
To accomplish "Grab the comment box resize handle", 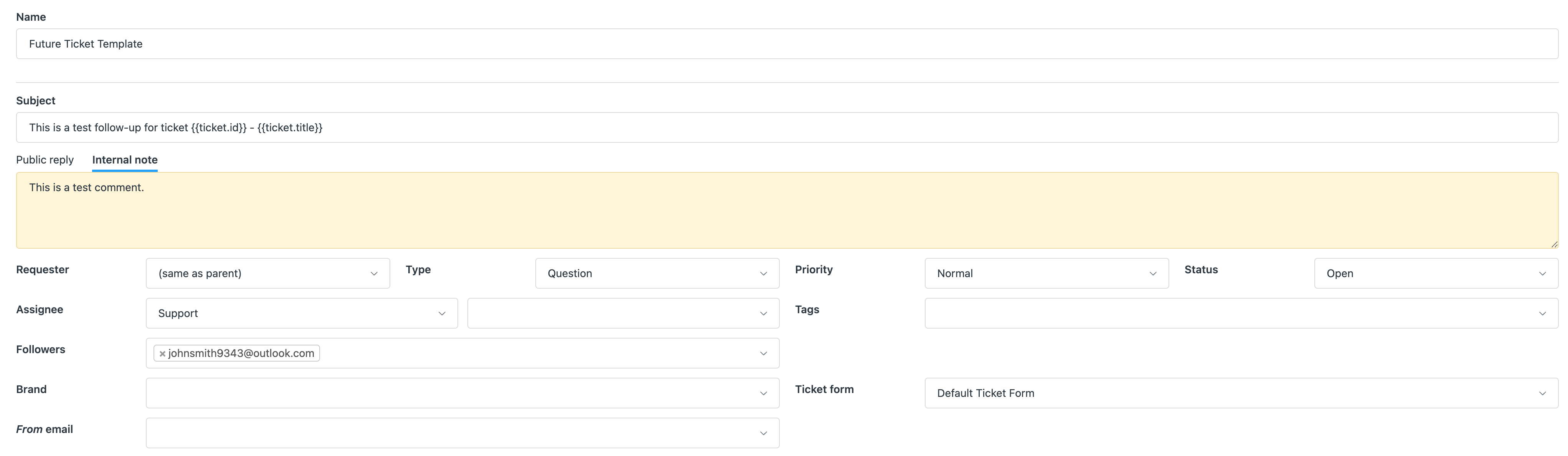I will coord(1554,244).
